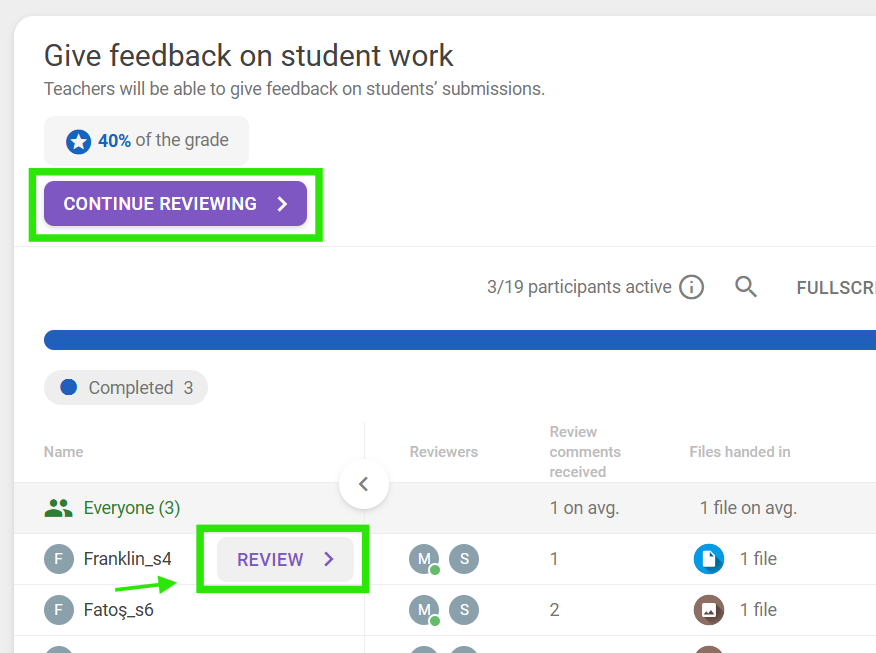876x653 pixels.
Task: Enter fullscreen mode via the FULLSCREEN button
Action: click(x=835, y=288)
